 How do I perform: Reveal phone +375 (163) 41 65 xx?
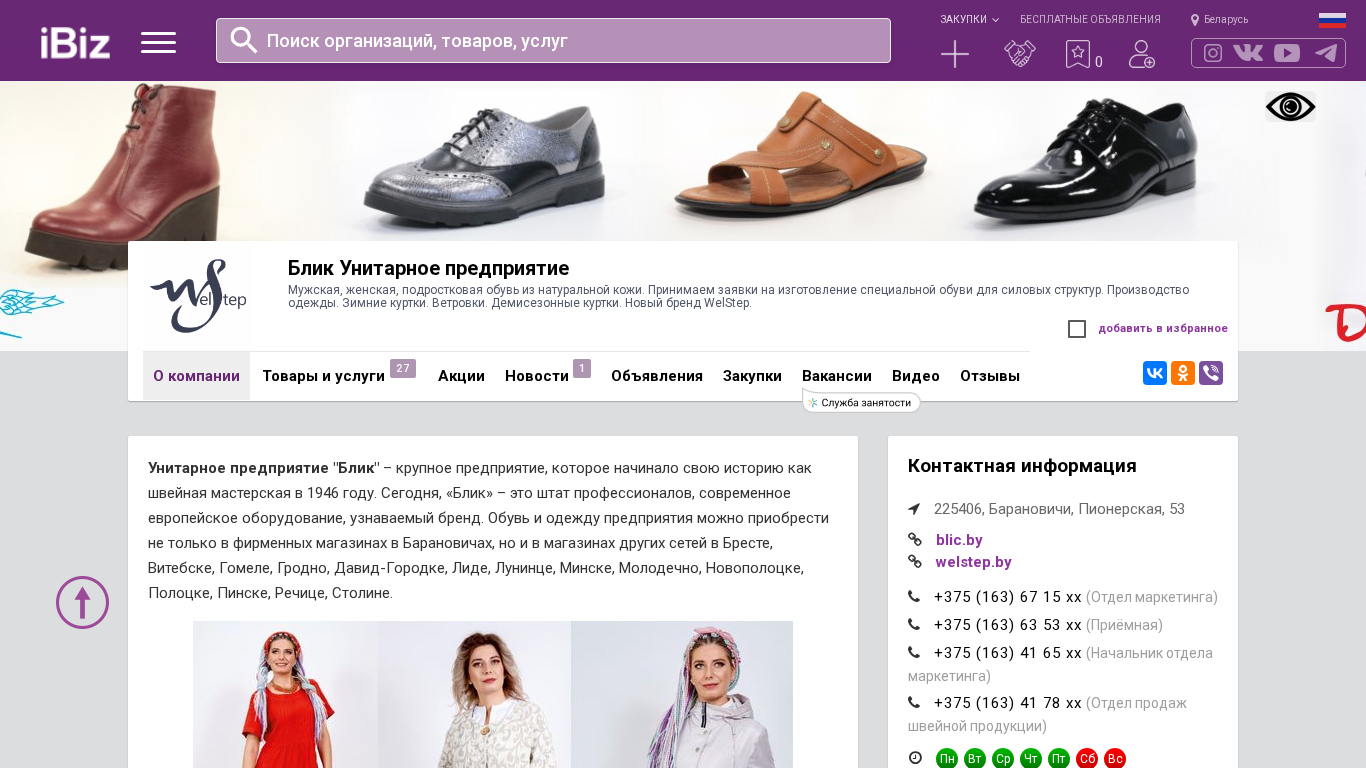1007,653
